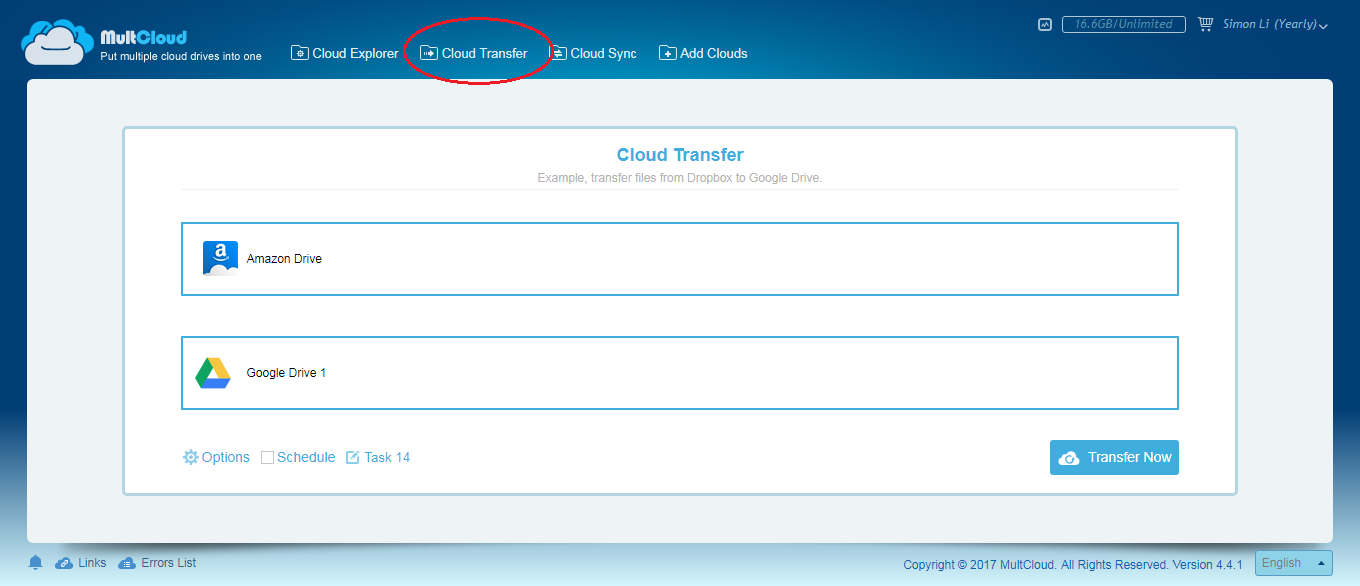
Task: Open the Cloud Explorer tab
Action: tap(345, 53)
